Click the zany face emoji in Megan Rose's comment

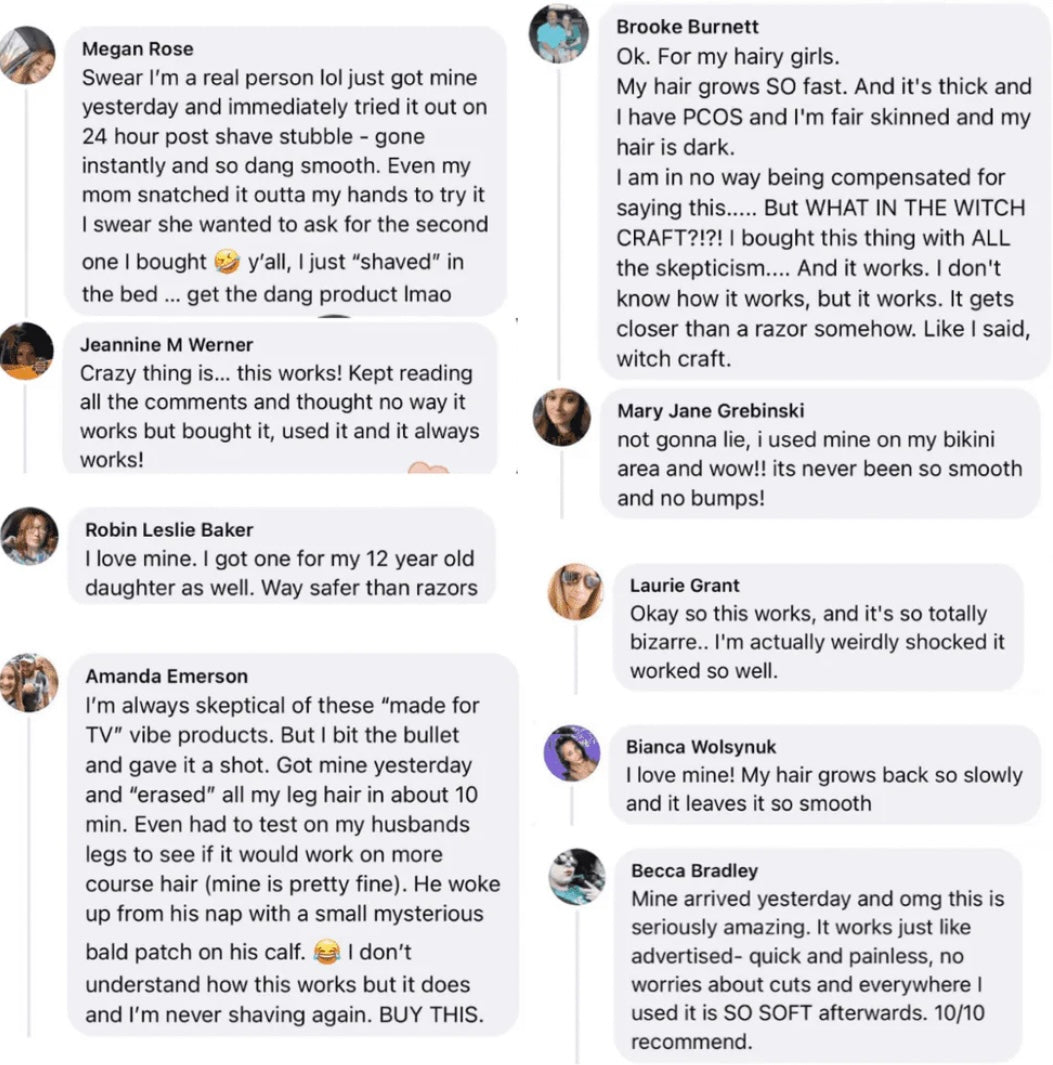[227, 262]
